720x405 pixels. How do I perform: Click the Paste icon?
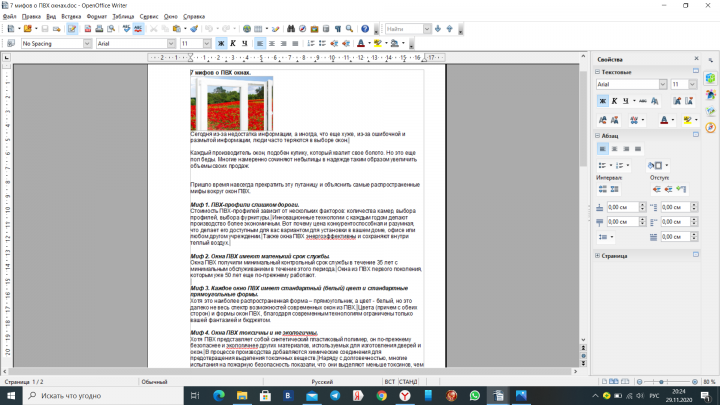click(x=177, y=29)
